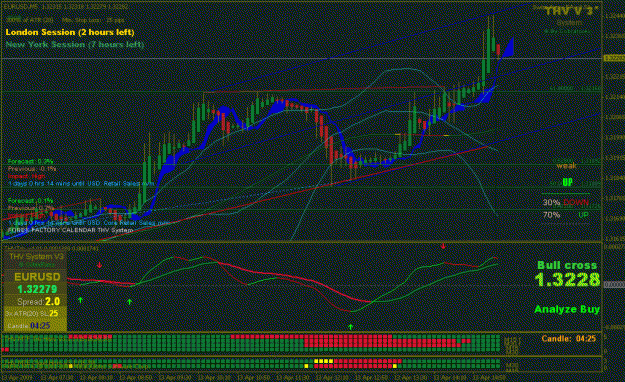Click the Previous: -0.1% news line
This screenshot has width=625, height=382.
32,169
